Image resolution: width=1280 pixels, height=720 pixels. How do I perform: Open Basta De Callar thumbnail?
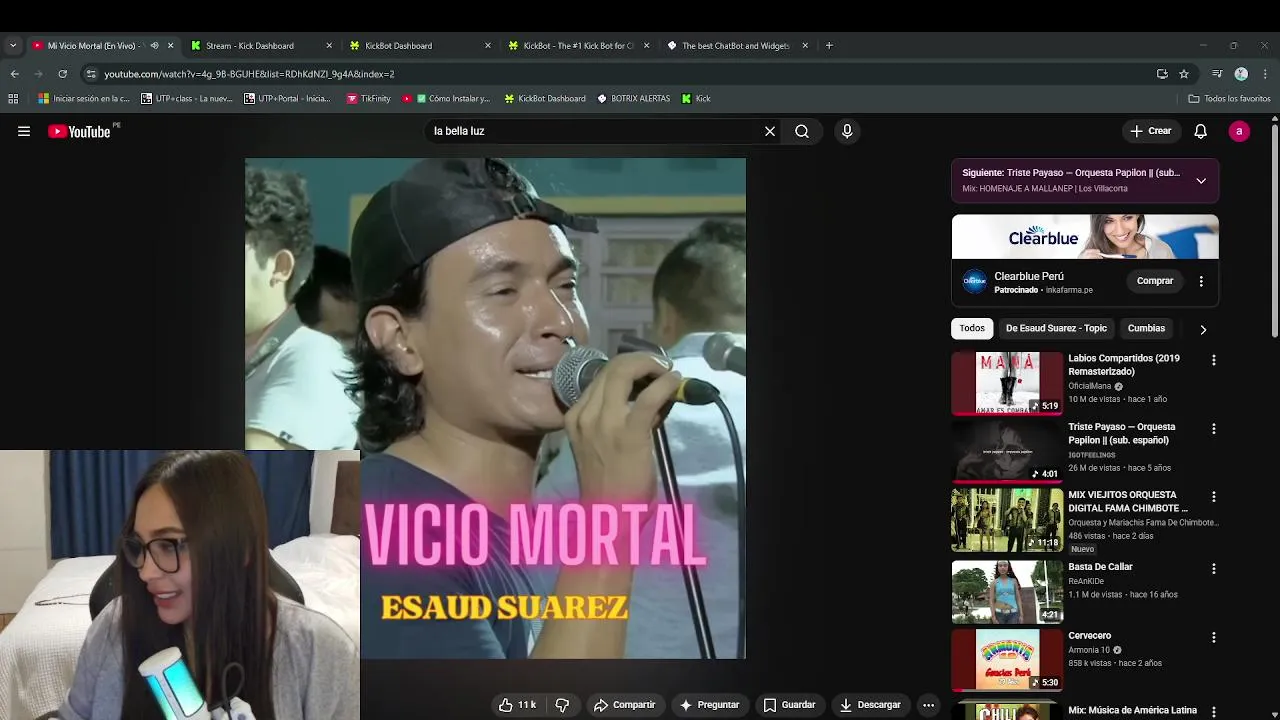tap(1007, 591)
